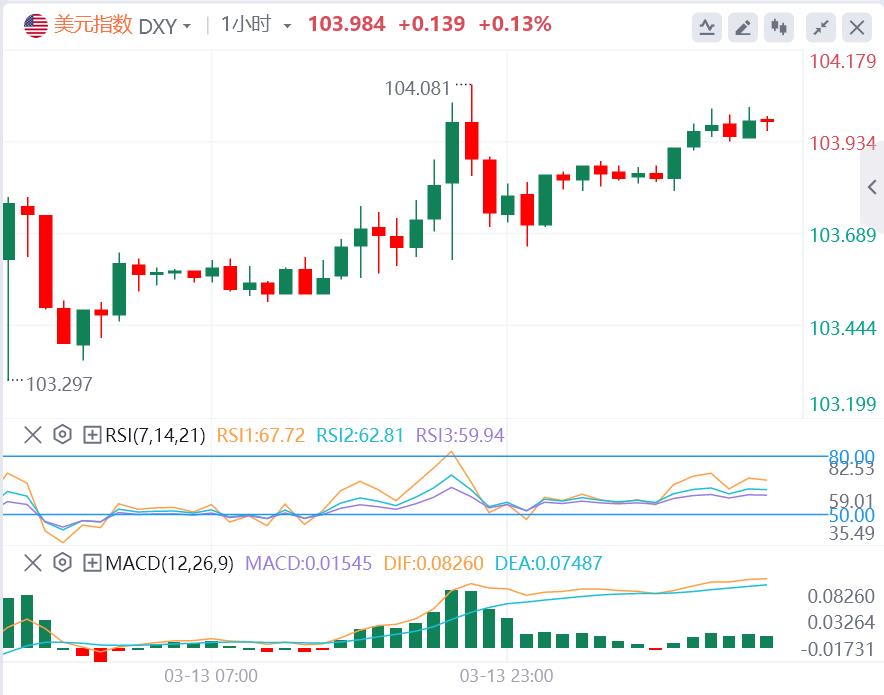
Task: Open RSI indicator settings hexagon icon
Action: pyautogui.click(x=62, y=435)
